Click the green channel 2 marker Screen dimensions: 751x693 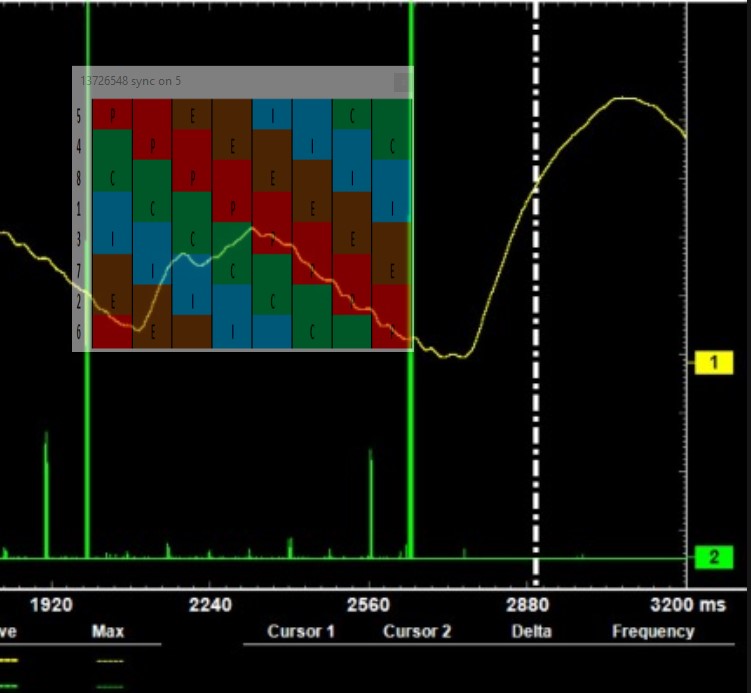(713, 557)
